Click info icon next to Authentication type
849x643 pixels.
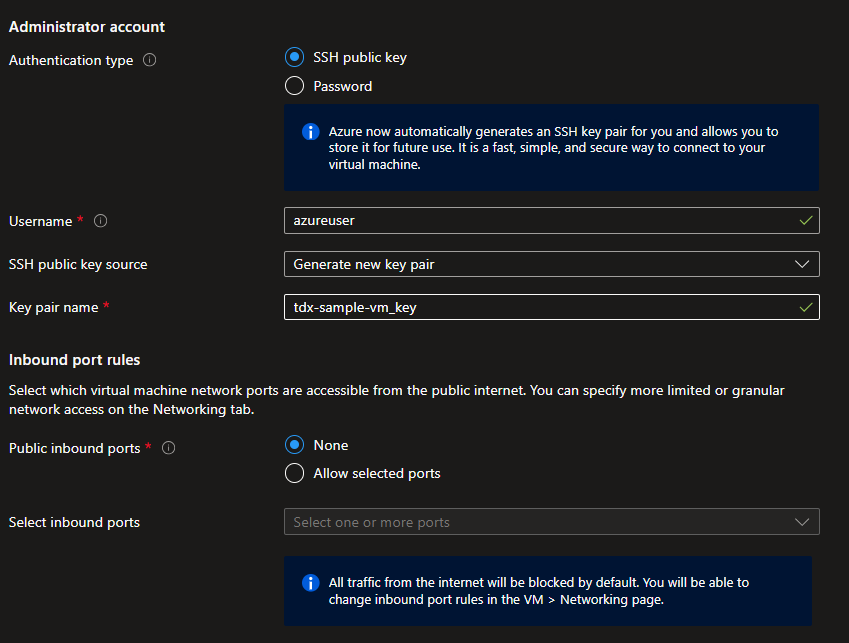tap(150, 60)
